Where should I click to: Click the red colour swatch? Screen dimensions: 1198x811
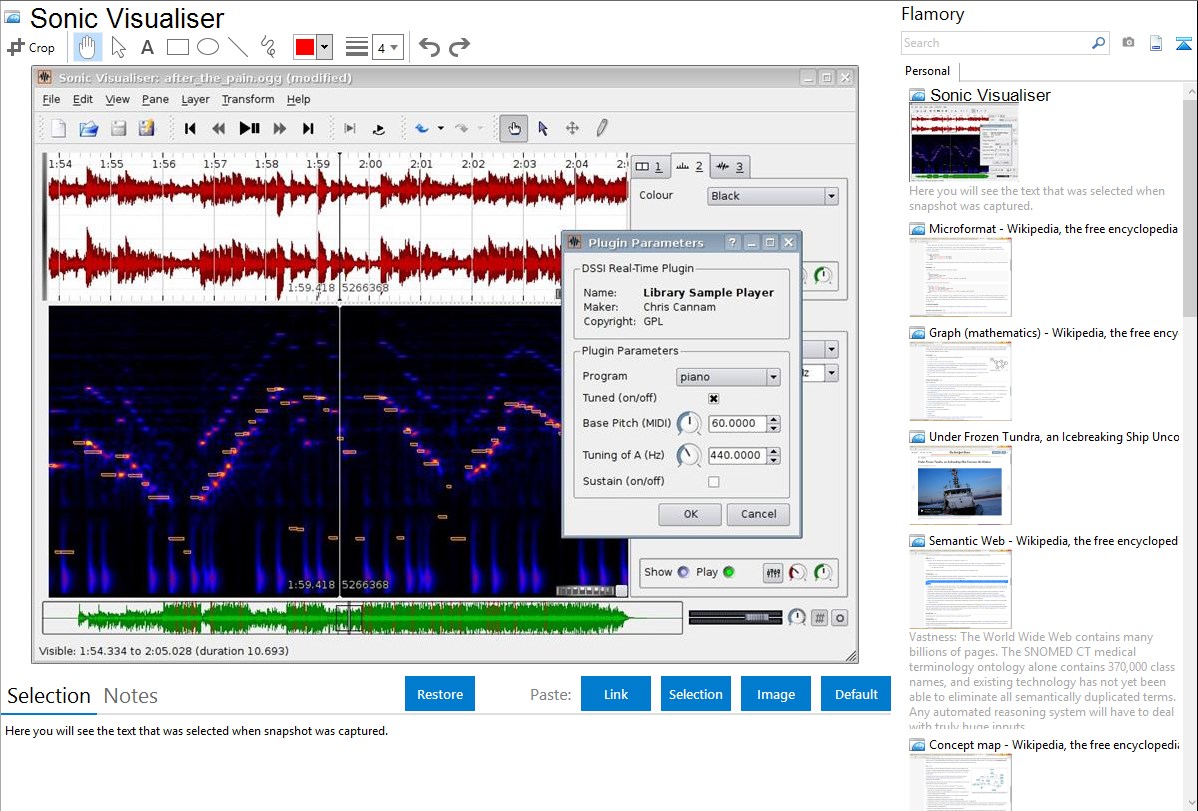coord(305,47)
